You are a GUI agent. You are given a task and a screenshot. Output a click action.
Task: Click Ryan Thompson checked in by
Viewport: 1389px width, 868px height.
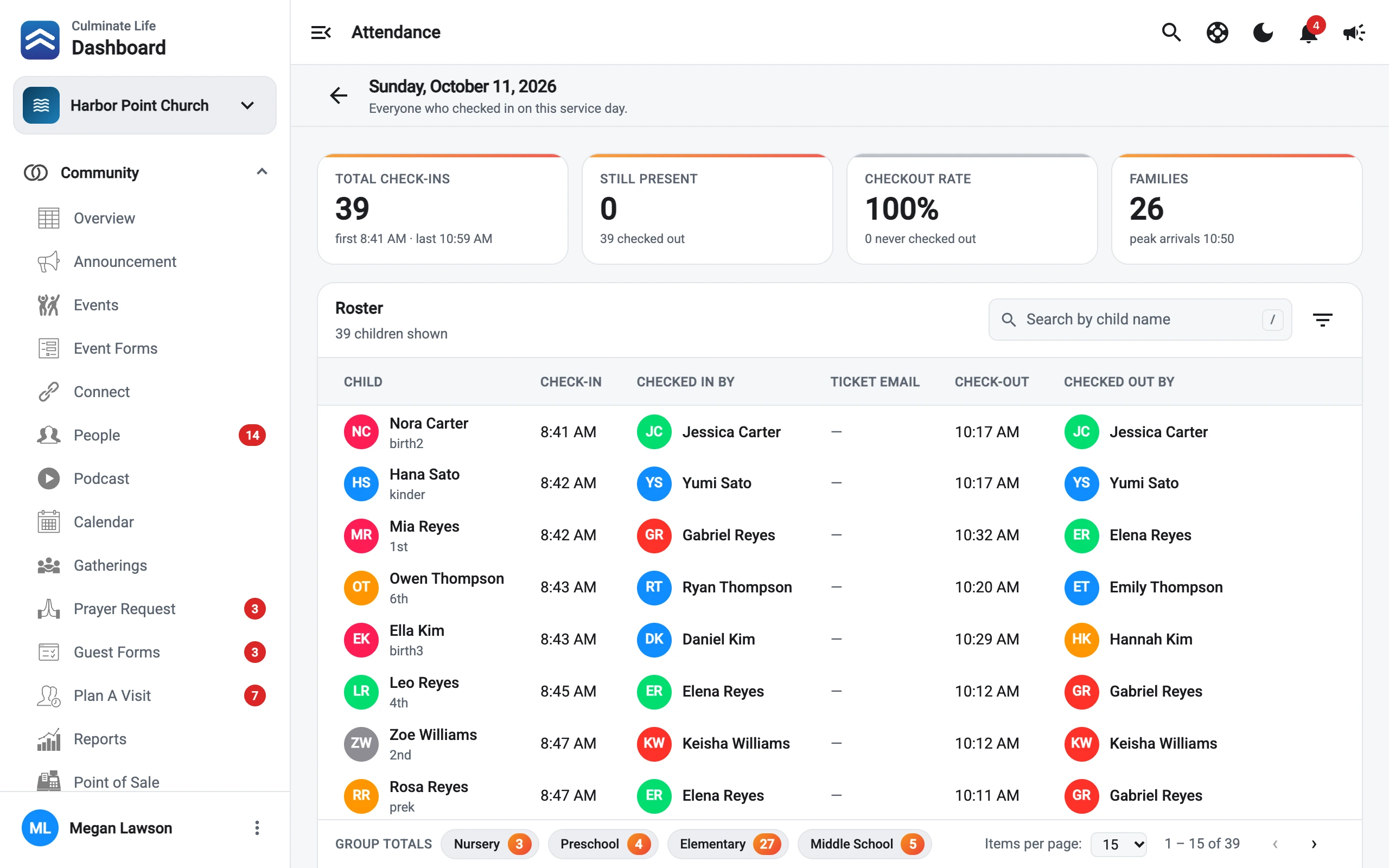[737, 586]
